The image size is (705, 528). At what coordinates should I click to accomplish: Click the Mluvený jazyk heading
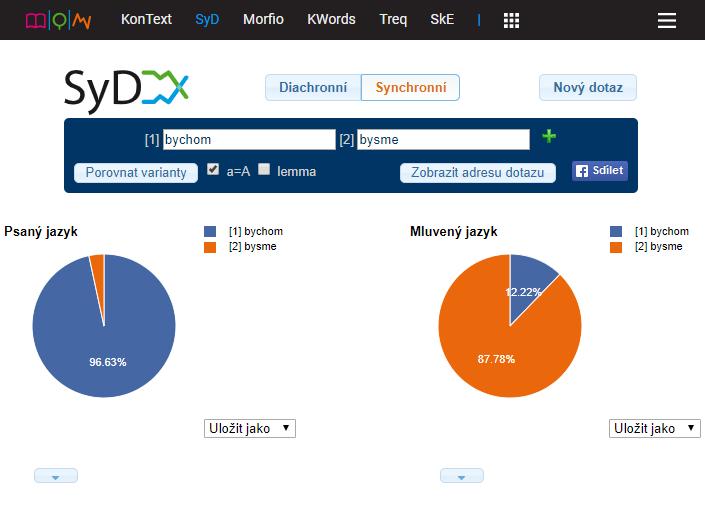(454, 232)
